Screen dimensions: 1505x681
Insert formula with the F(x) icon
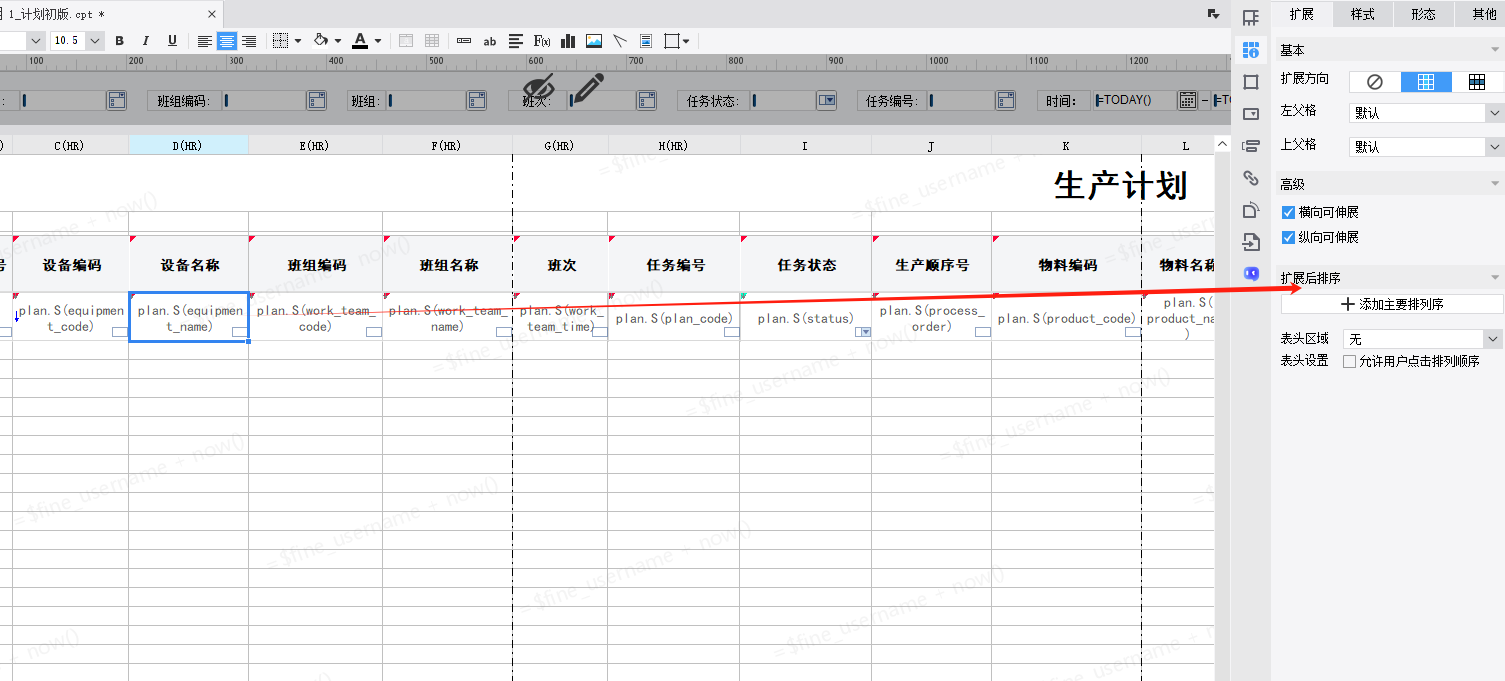point(542,41)
